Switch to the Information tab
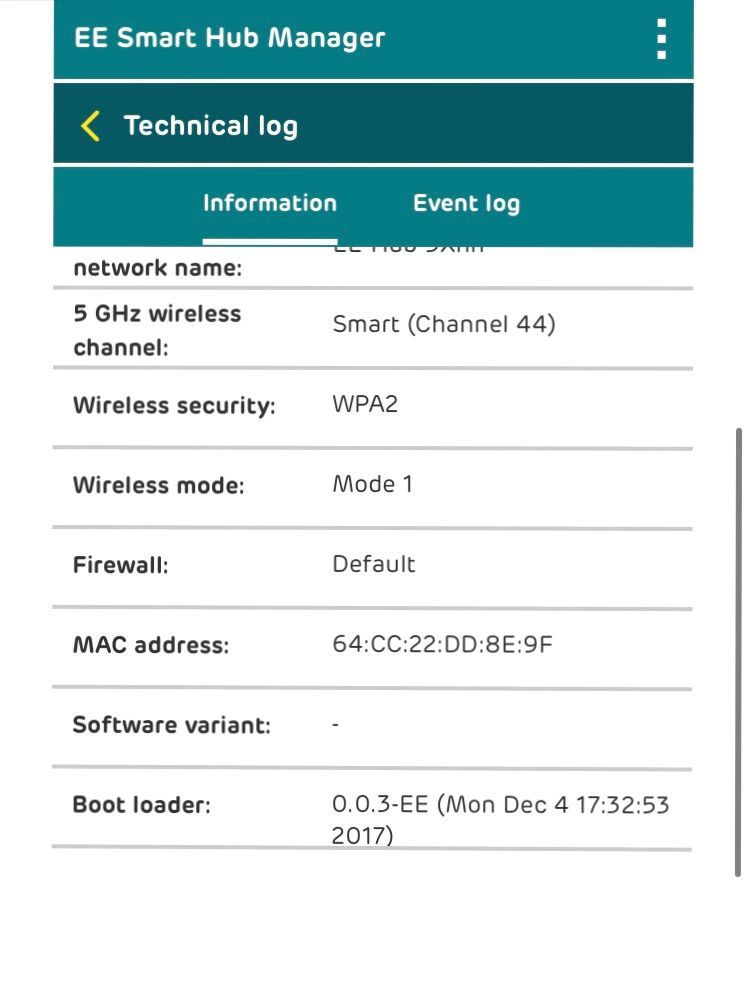746x992 pixels. pos(269,203)
